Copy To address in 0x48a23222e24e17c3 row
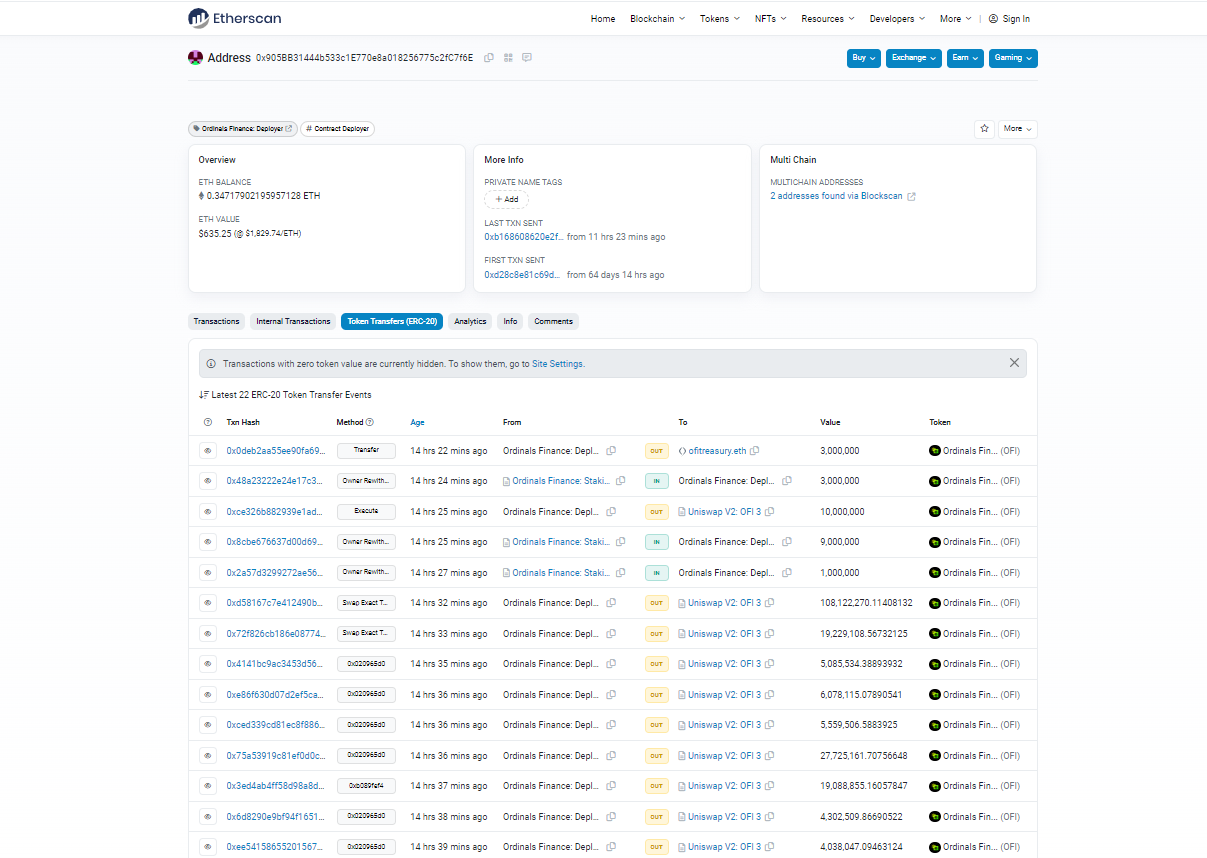Viewport: 1207px width, 858px height. [787, 481]
